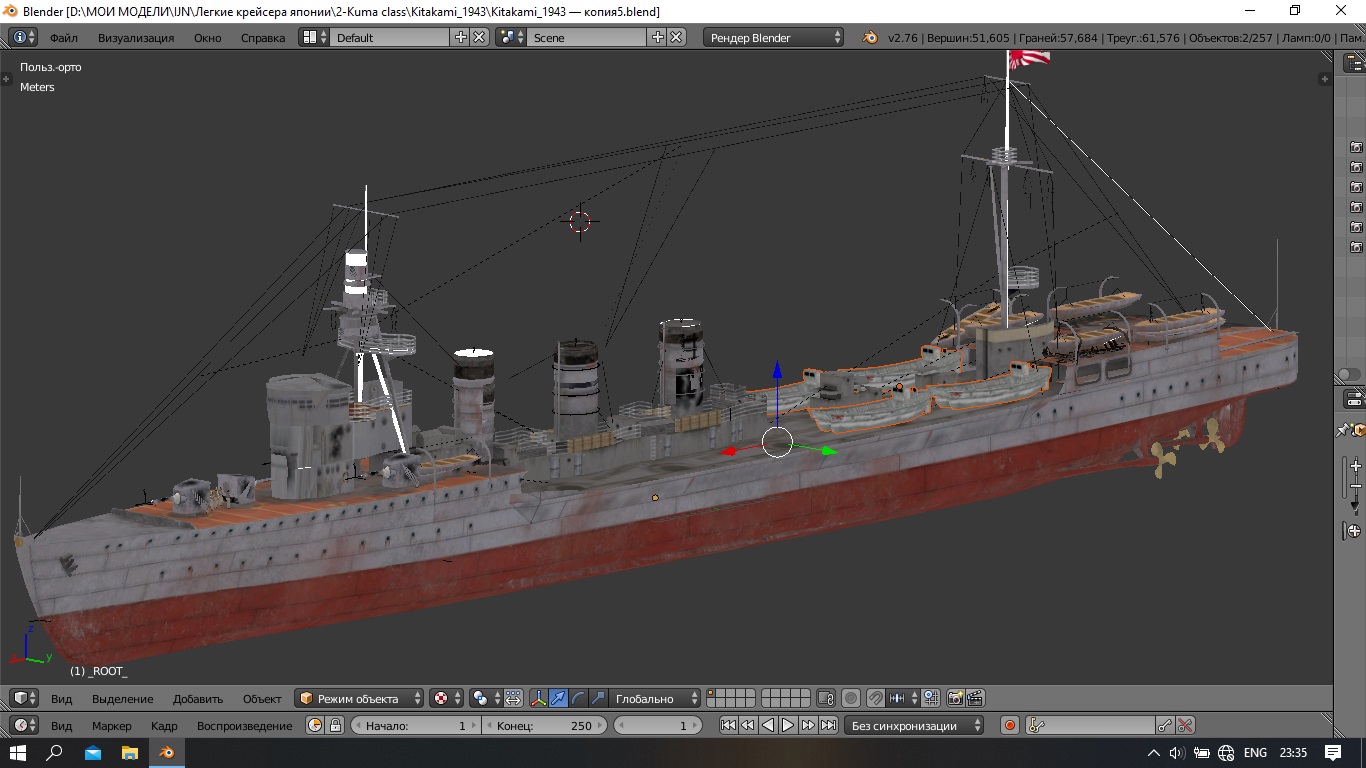Open the Объект menu
The width and height of the screenshot is (1366, 768).
point(262,698)
